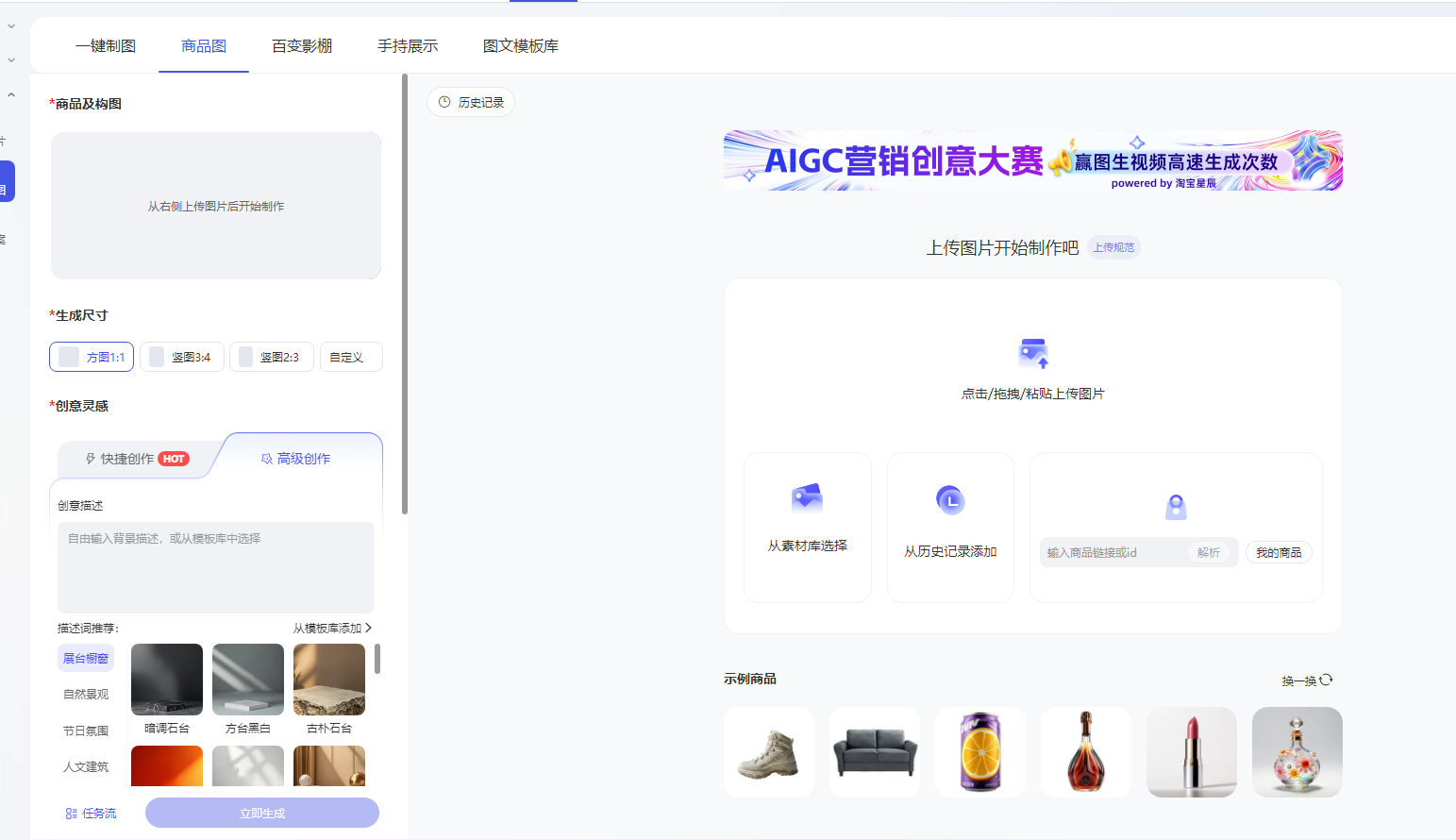Choose the 暗调石台 background template swatch
The height and width of the screenshot is (840, 1456).
pos(167,680)
